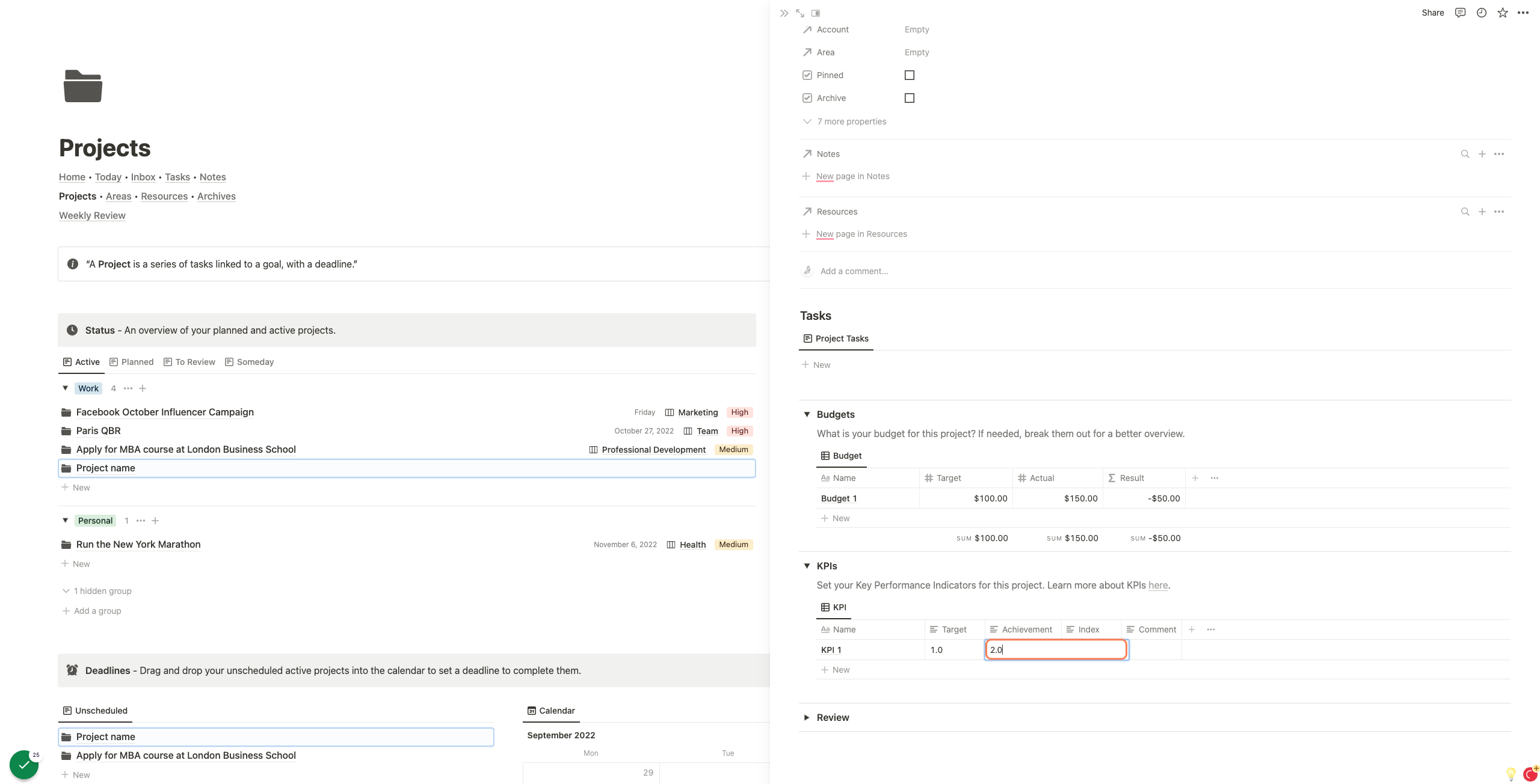1540x784 pixels.
Task: Add new item to Resources with plus
Action: pos(1482,212)
